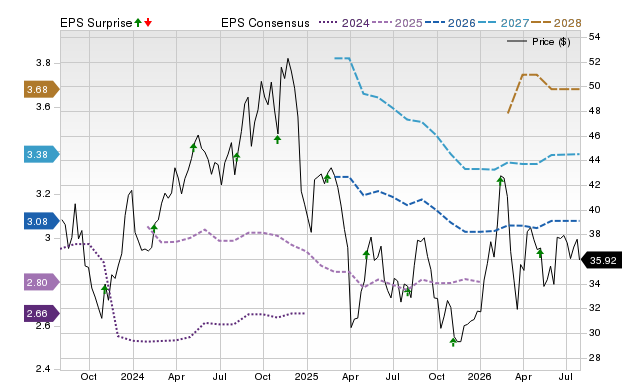The height and width of the screenshot is (382, 640).
Task: Select the green surprise arrow near August 2024
Action: [237, 157]
